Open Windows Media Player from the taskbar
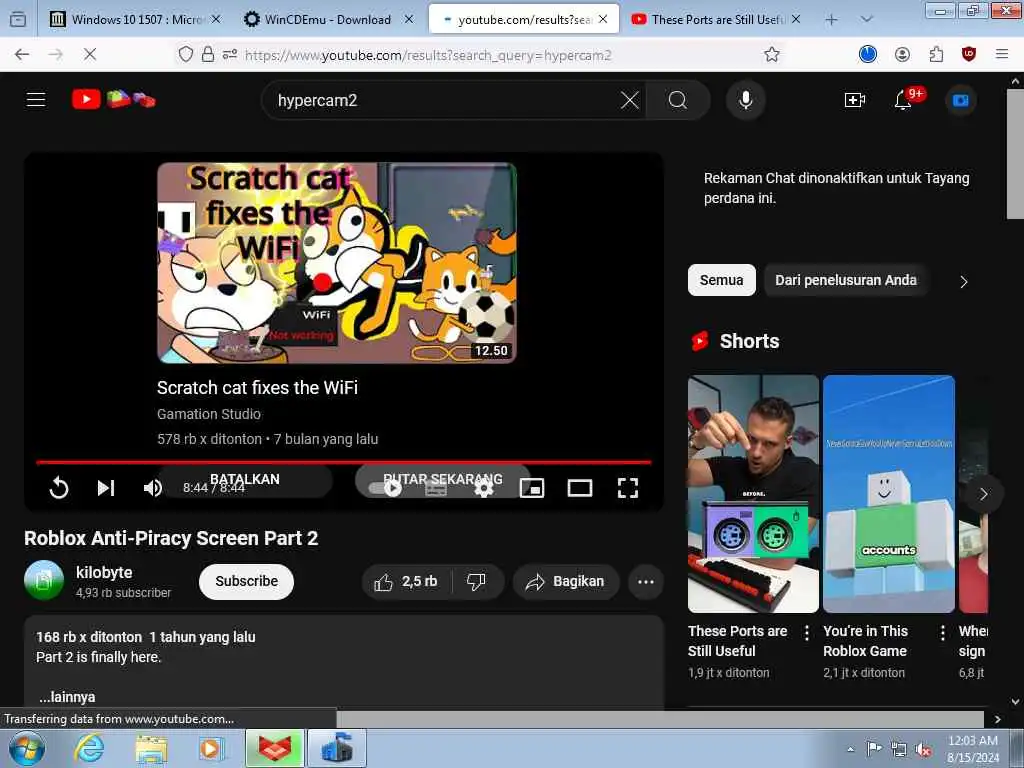Viewport: 1024px width, 768px height. click(211, 748)
